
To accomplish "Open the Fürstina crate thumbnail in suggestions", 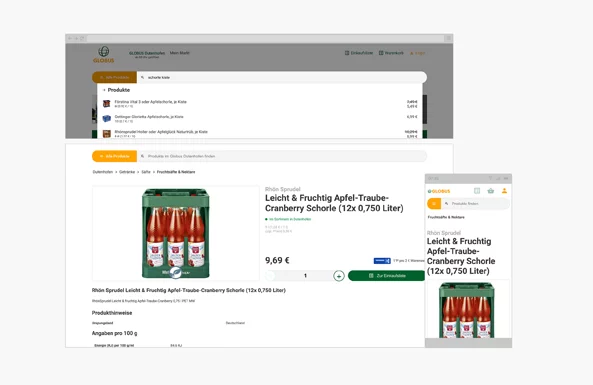I will tap(107, 104).
